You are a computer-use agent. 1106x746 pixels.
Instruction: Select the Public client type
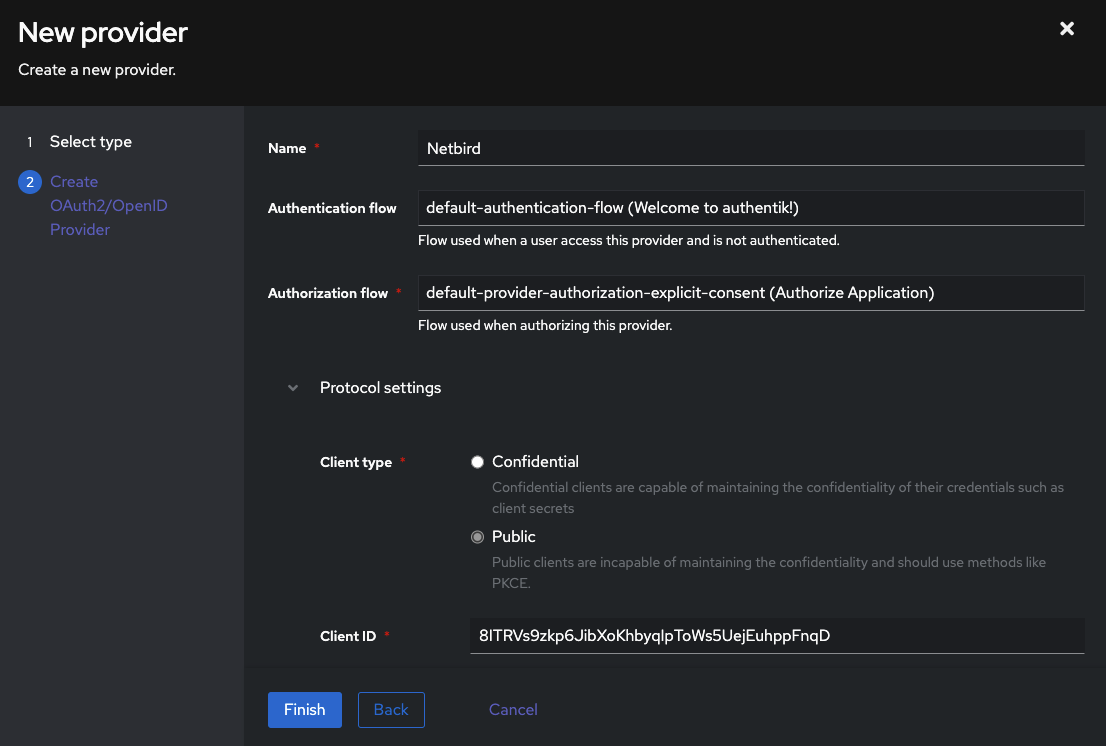tap(477, 536)
